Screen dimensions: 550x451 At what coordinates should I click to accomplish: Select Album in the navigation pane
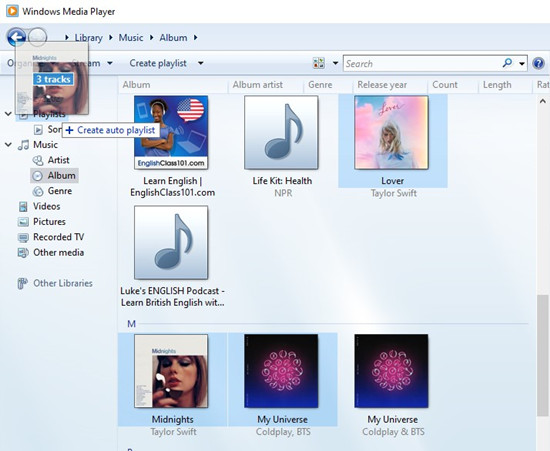[x=61, y=175]
